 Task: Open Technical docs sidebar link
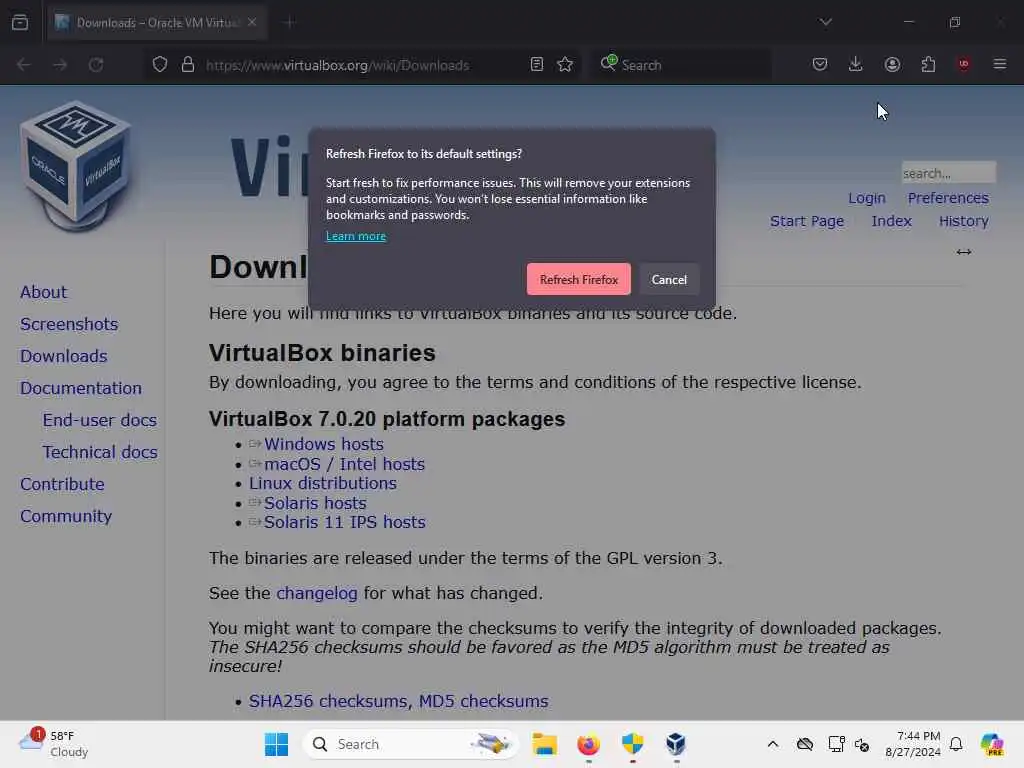[99, 452]
